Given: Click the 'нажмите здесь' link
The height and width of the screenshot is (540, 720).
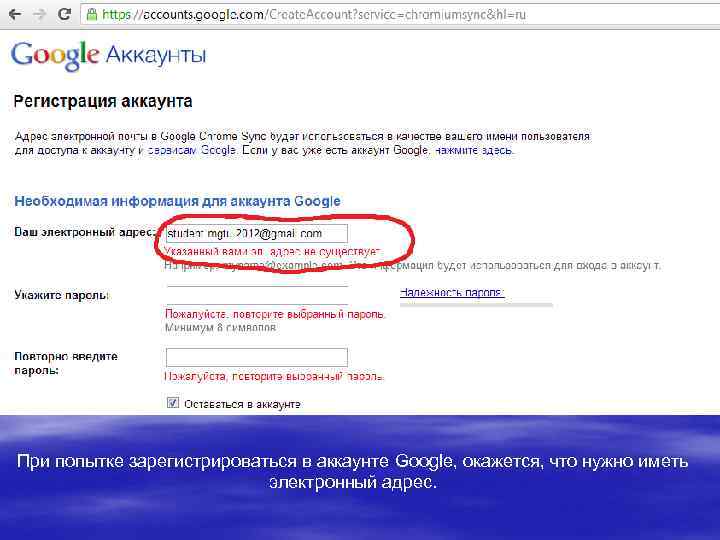Looking at the screenshot, I should click(x=474, y=150).
